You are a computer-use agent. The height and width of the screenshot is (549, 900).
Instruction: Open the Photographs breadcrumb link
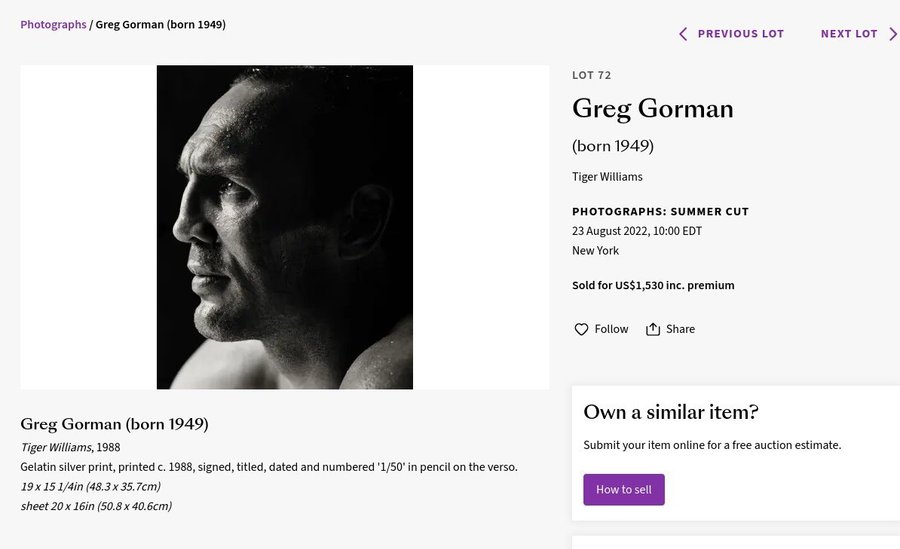tap(53, 24)
